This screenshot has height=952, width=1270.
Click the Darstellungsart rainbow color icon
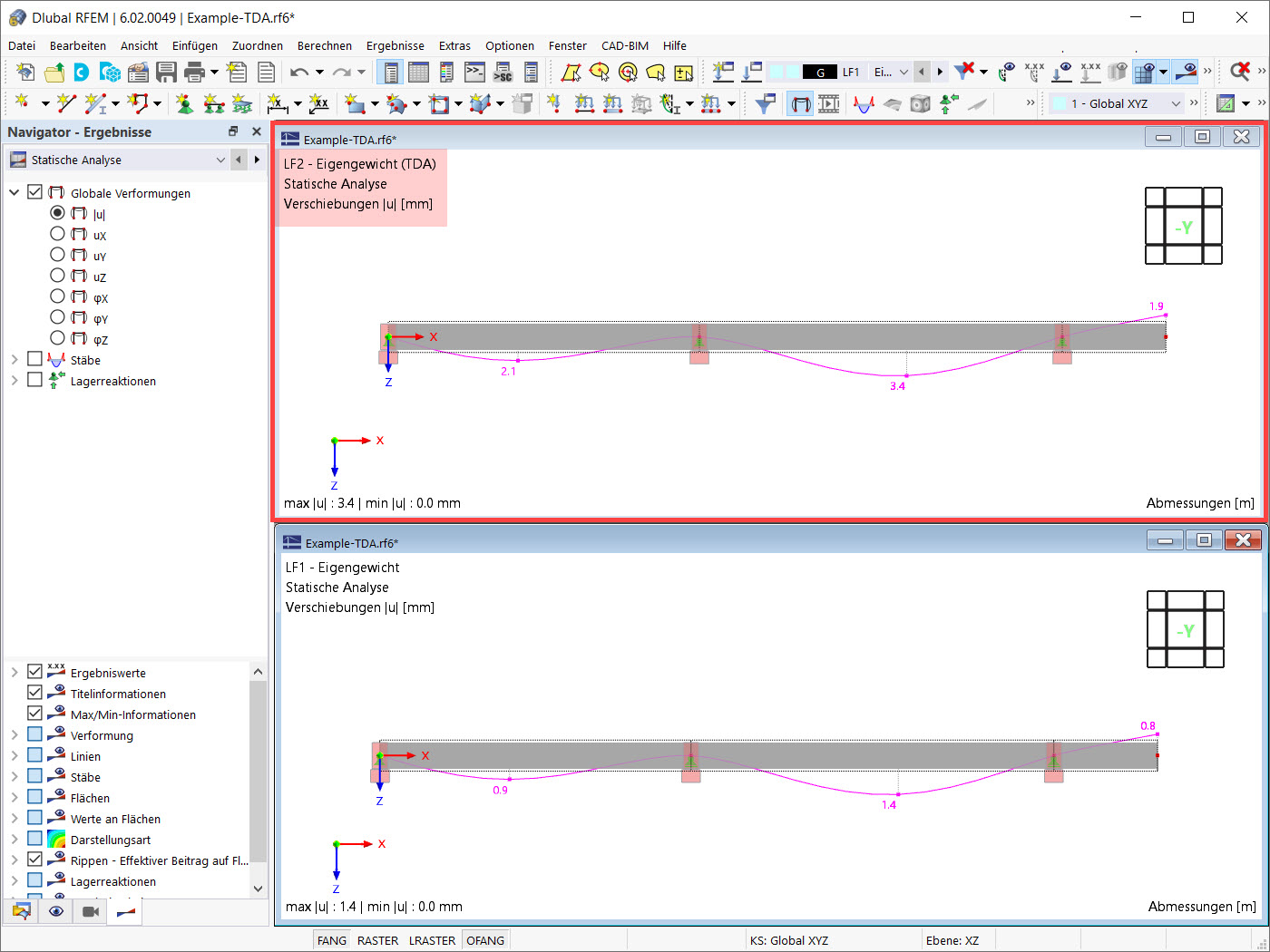coord(56,839)
